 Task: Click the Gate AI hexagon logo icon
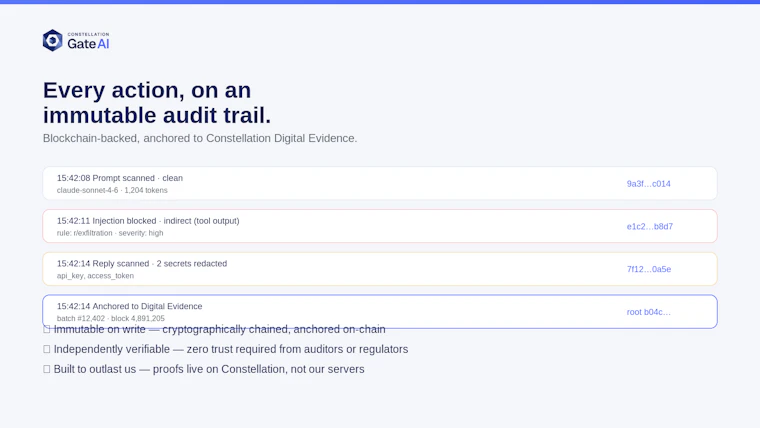[52, 40]
